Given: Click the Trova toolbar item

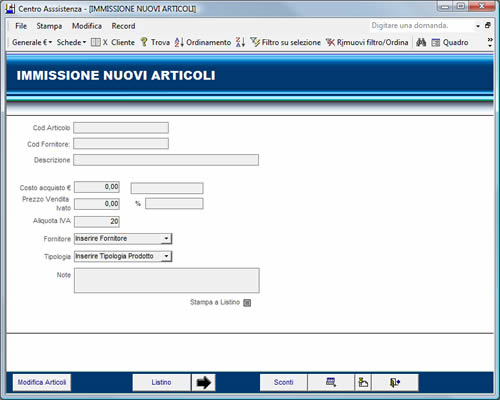Looking at the screenshot, I should [155, 42].
